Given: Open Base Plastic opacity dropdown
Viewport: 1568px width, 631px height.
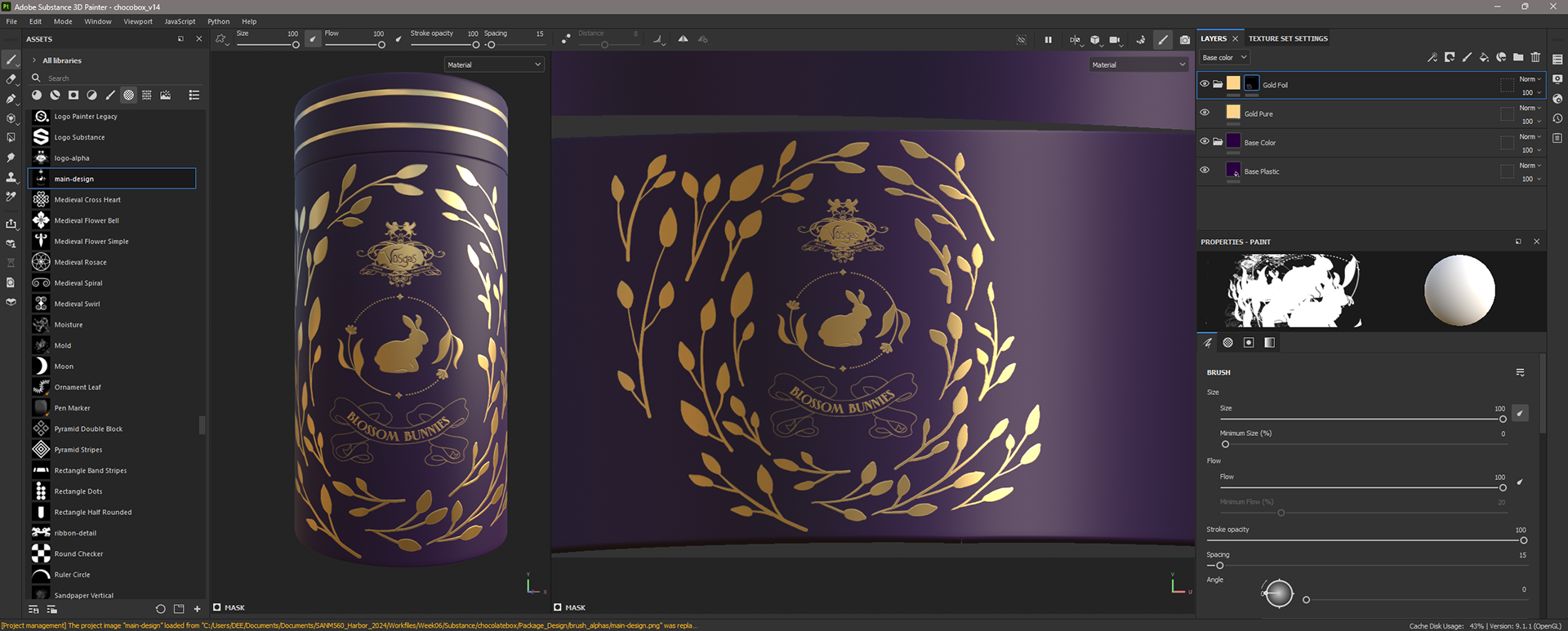Looking at the screenshot, I should tap(1530, 179).
